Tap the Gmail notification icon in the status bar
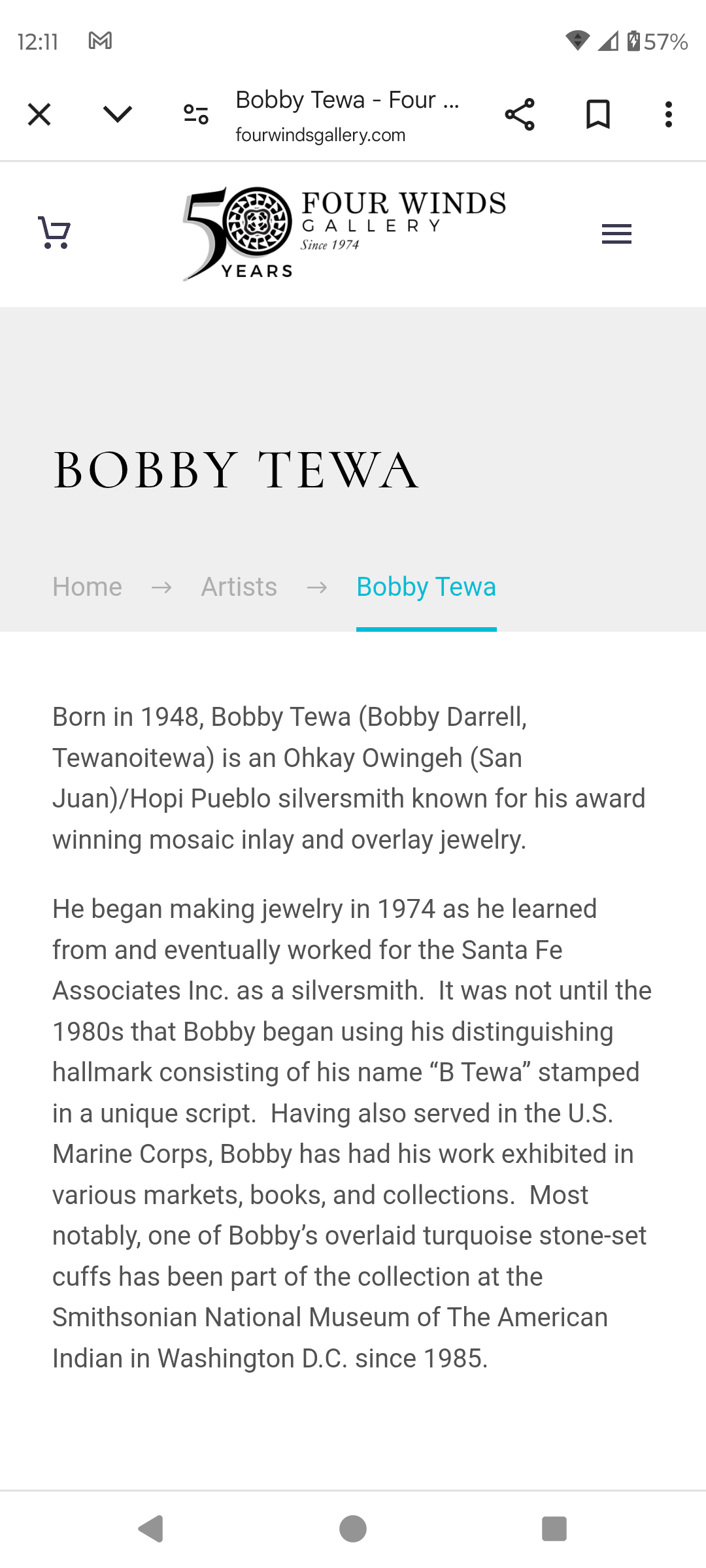This screenshot has height=1568, width=706. coord(100,41)
